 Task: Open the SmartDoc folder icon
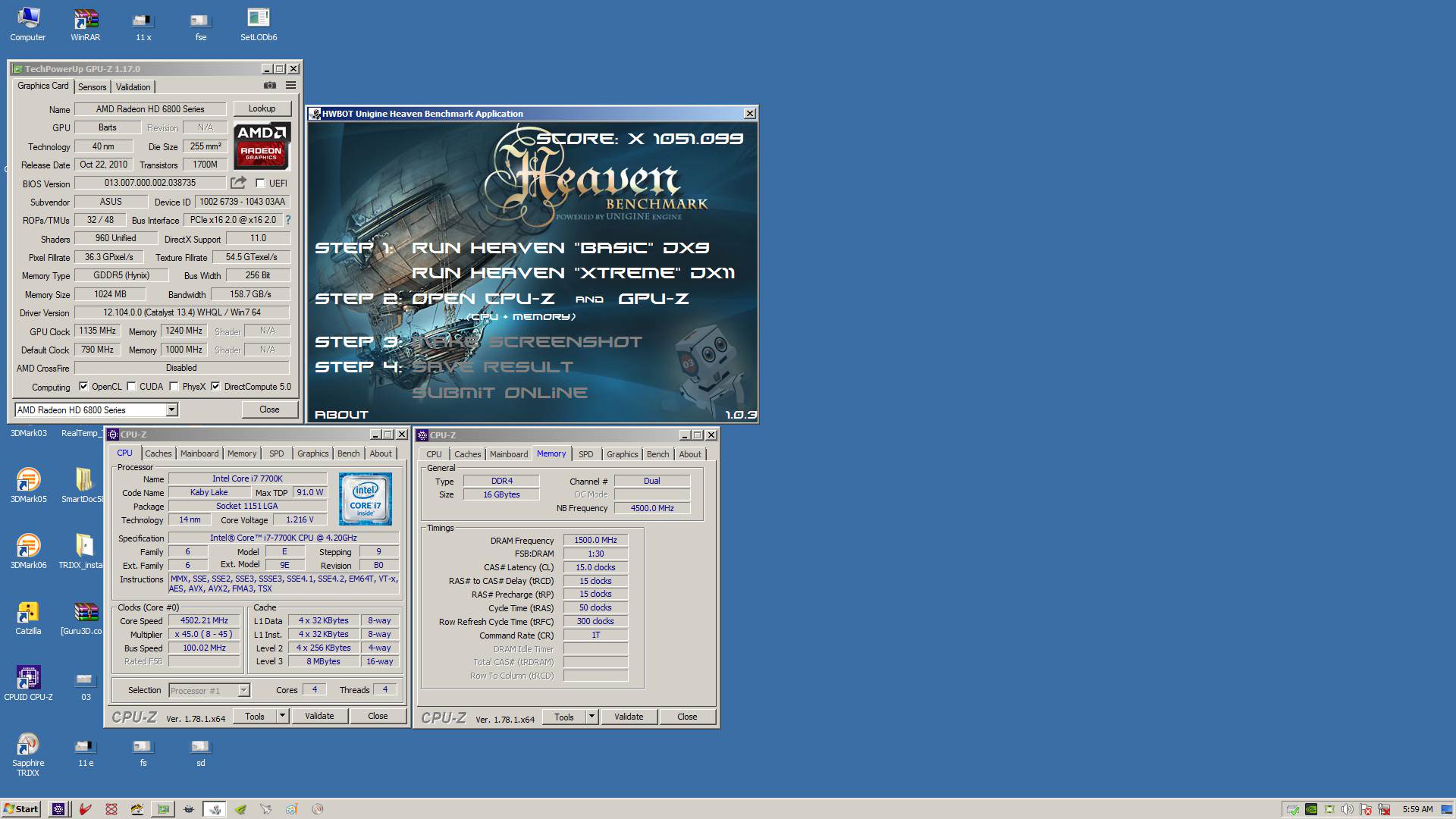83,485
